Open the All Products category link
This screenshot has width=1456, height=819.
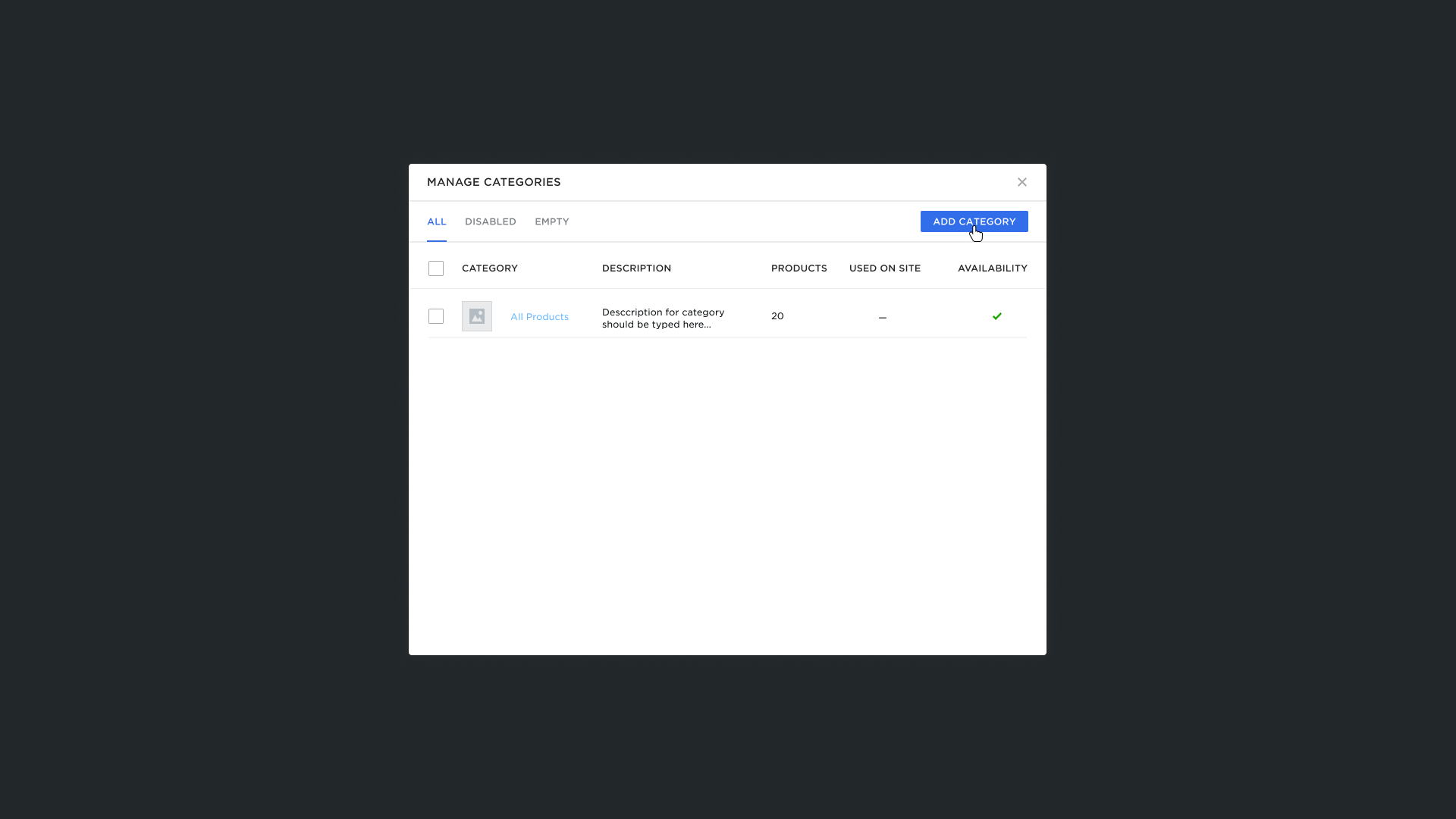pyautogui.click(x=539, y=317)
